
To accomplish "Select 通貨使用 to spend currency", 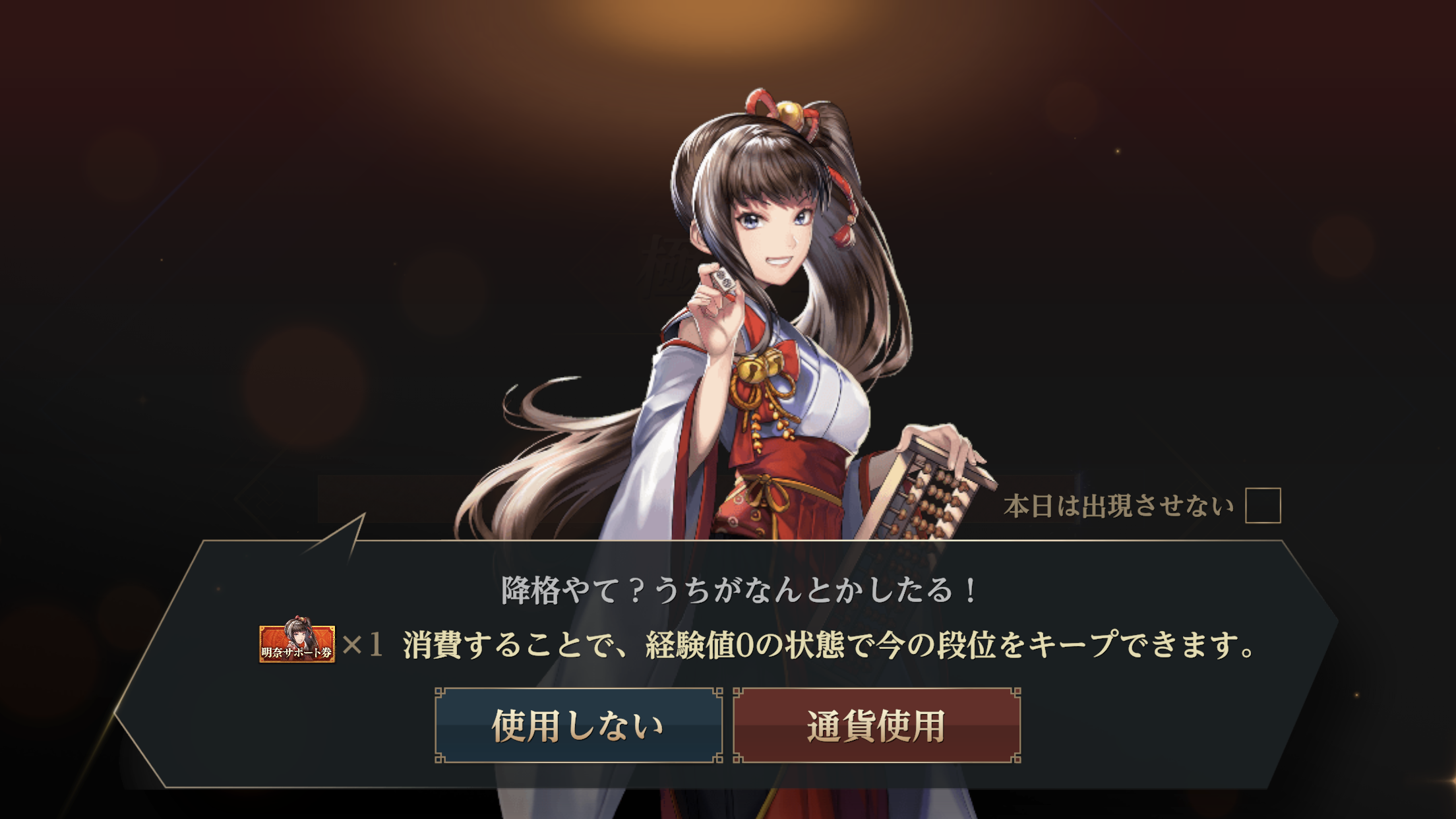I will [876, 725].
